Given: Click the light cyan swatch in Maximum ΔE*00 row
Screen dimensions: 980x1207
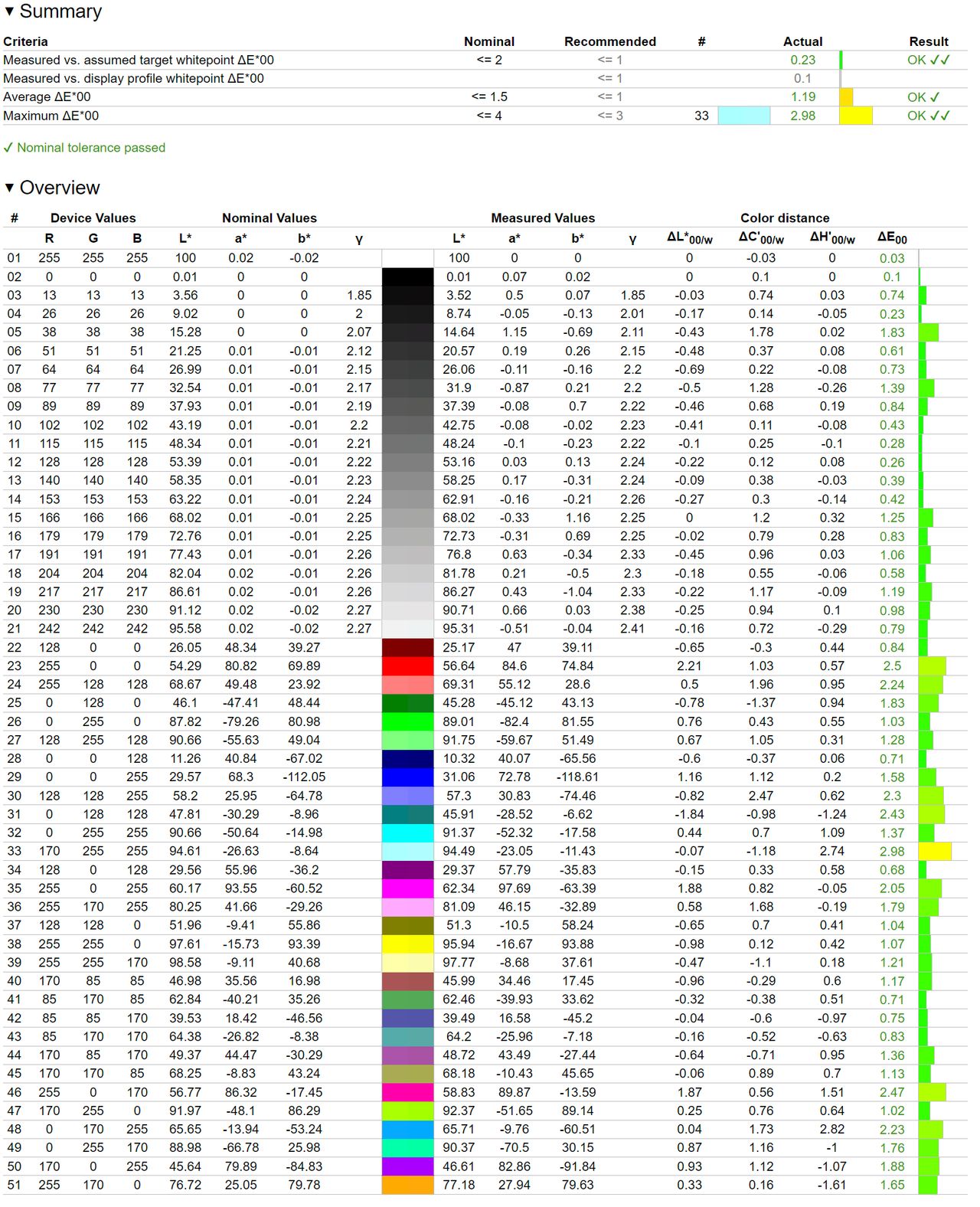Looking at the screenshot, I should tap(743, 116).
